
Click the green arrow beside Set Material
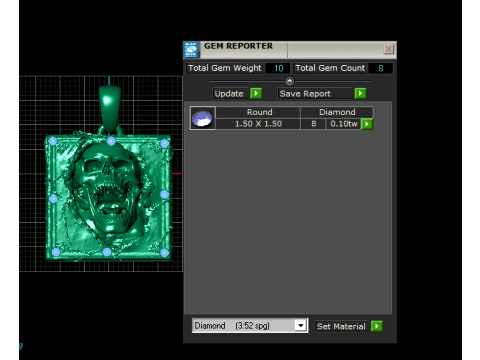[377, 326]
